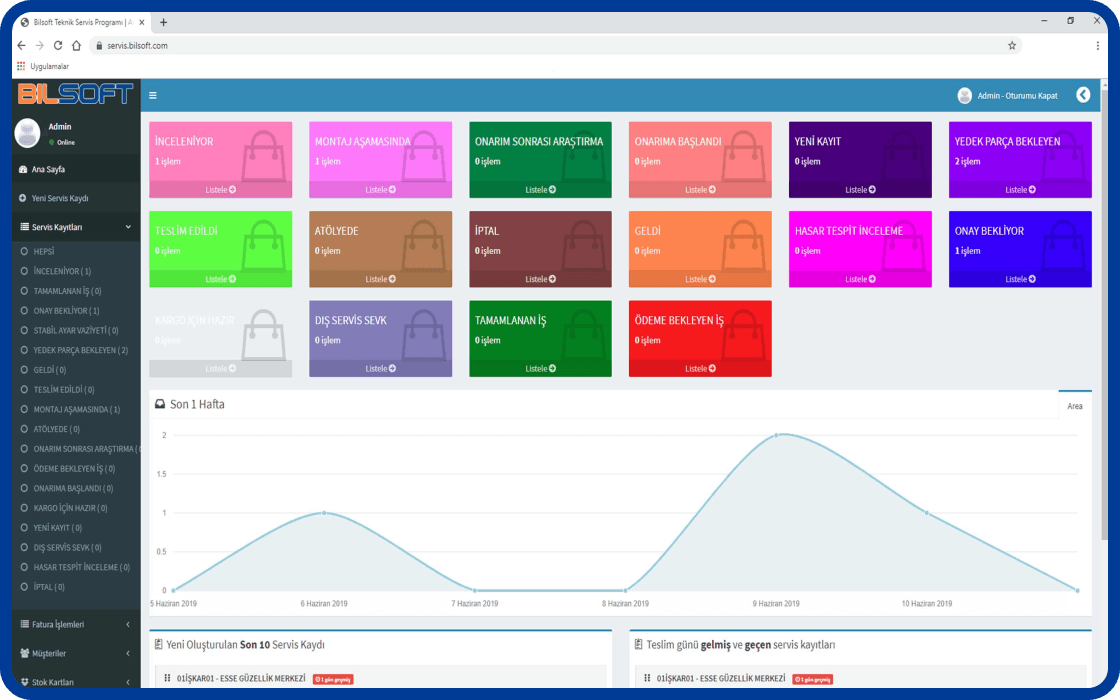1120x700 pixels.
Task: Click the ONARIM SONRASI ARAŞTIRMA card title
Action: pos(539,141)
